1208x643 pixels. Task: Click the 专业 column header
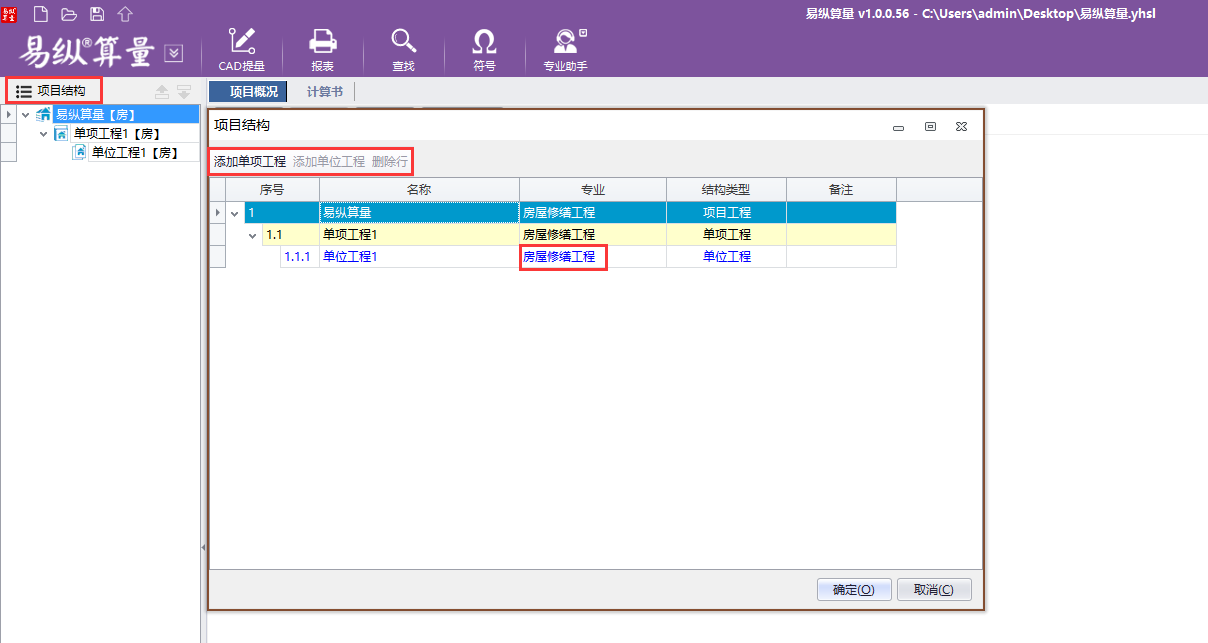pyautogui.click(x=593, y=190)
